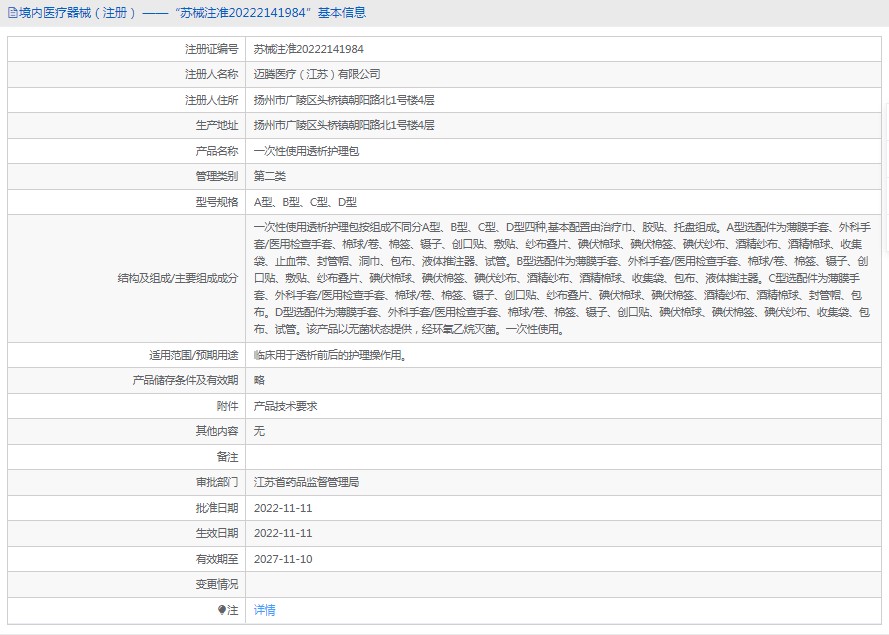Click the intended use text 临床用于透析前后的护理操作用

point(330,355)
